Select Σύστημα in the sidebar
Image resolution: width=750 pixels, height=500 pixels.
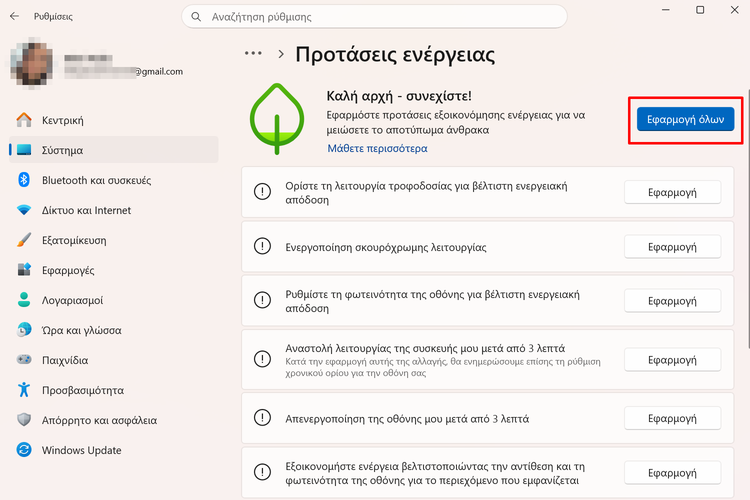tap(62, 150)
